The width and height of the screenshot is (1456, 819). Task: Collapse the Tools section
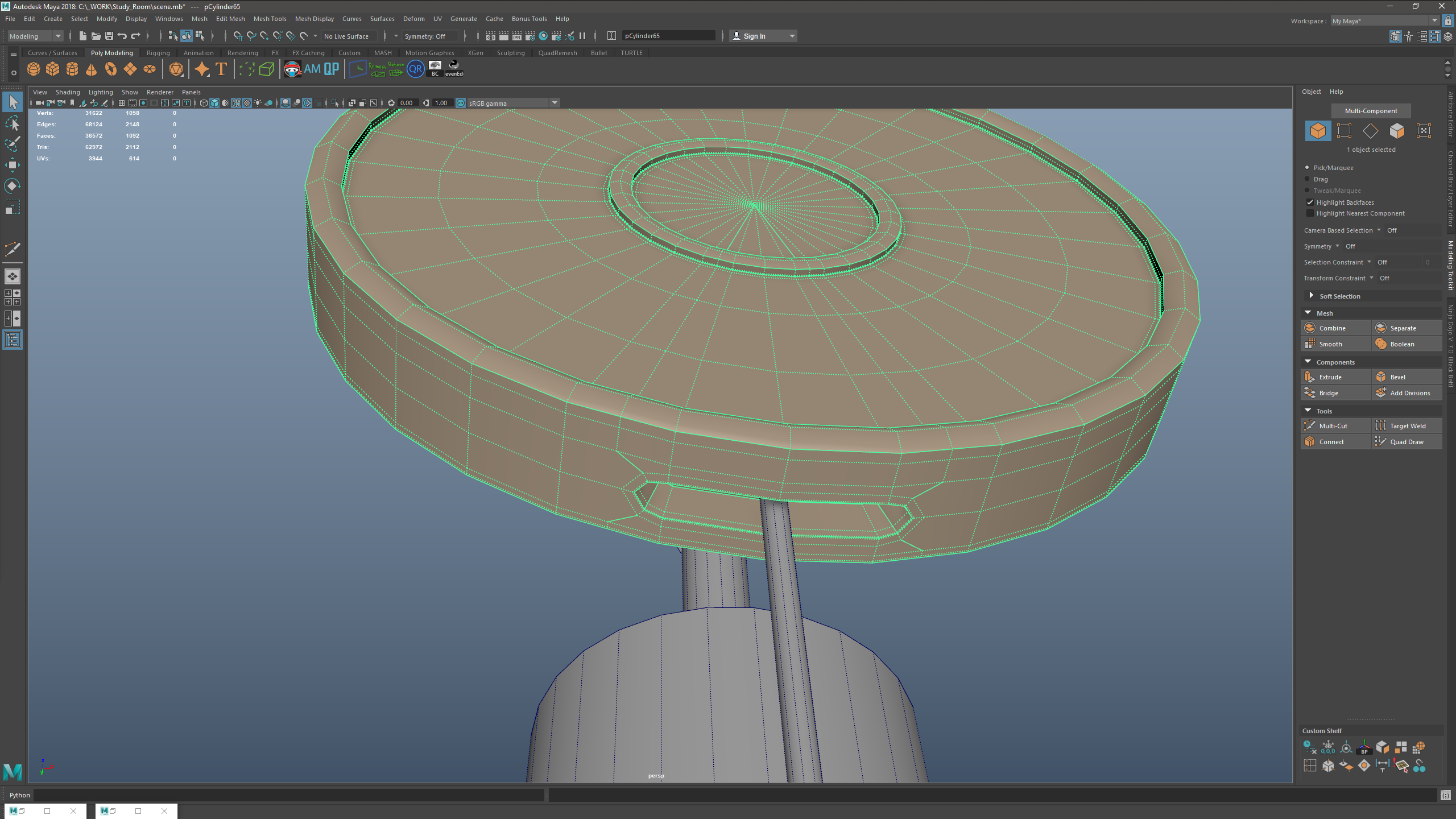click(x=1308, y=411)
